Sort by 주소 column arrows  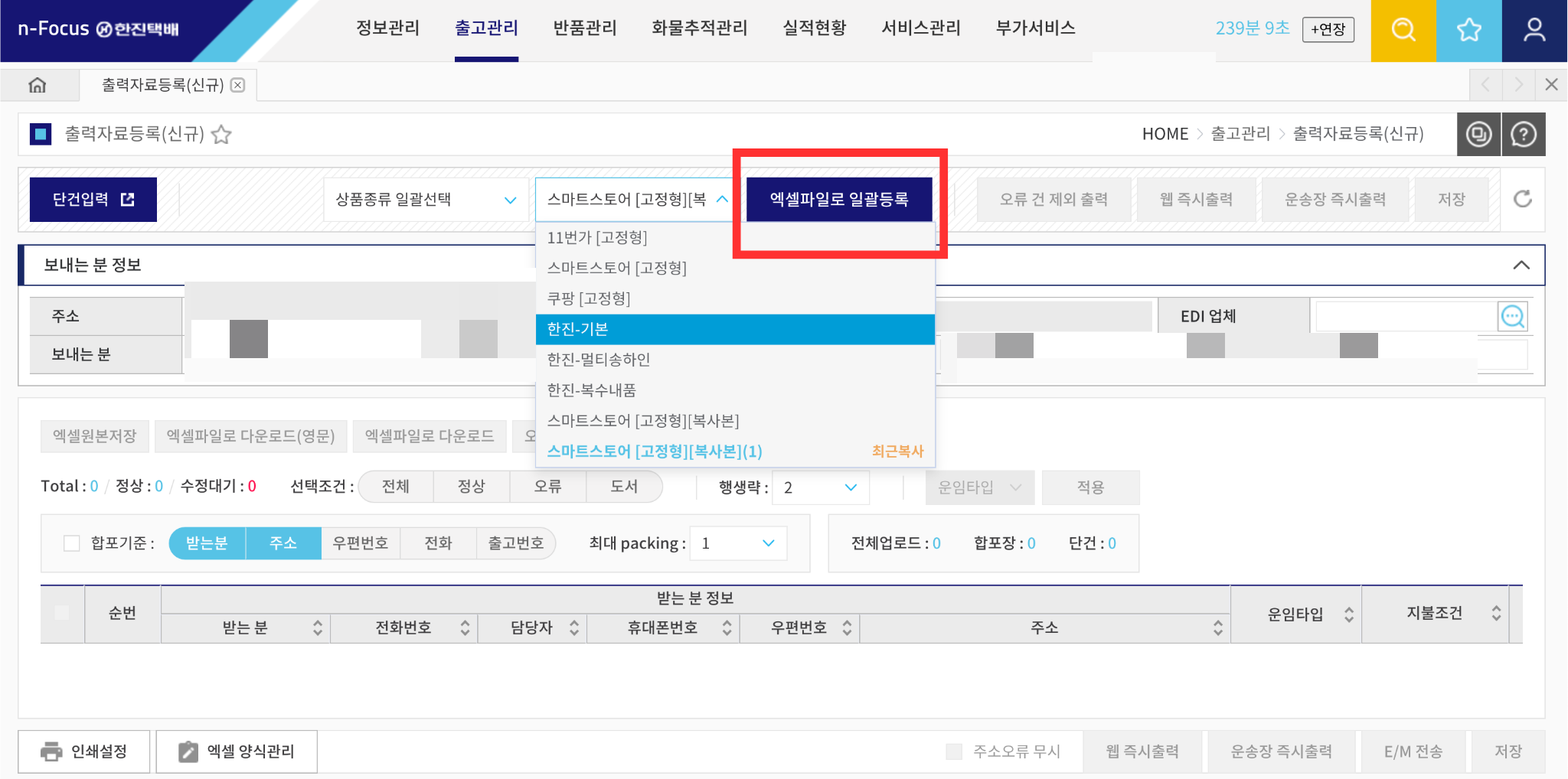(1218, 628)
